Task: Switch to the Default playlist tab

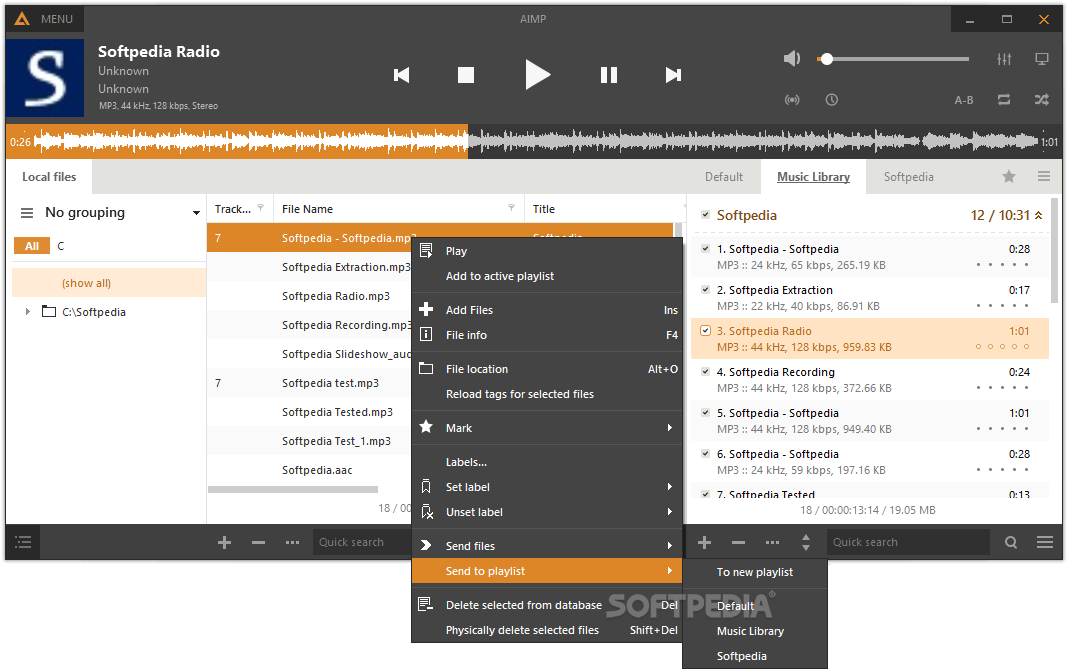Action: tap(723, 176)
